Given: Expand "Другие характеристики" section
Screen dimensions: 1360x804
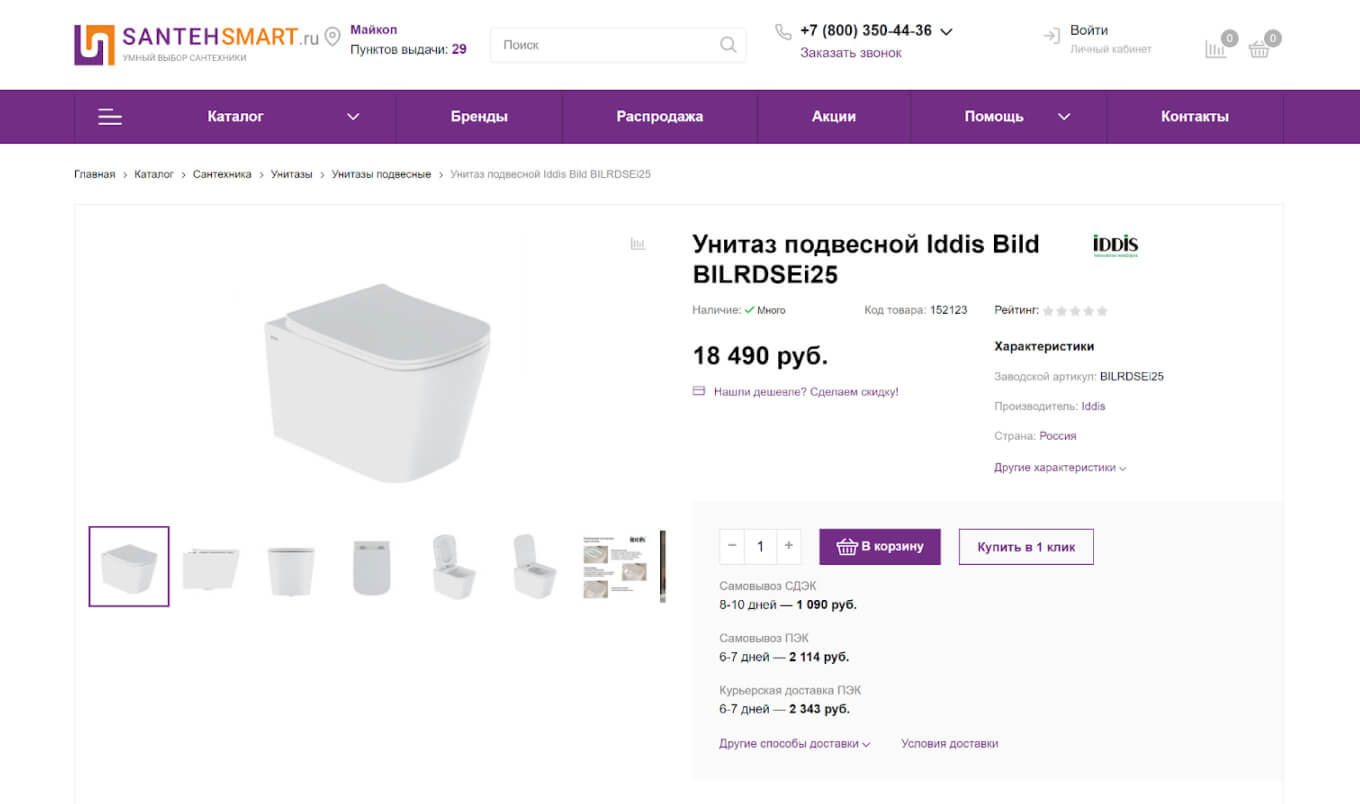Looking at the screenshot, I should (x=1060, y=468).
